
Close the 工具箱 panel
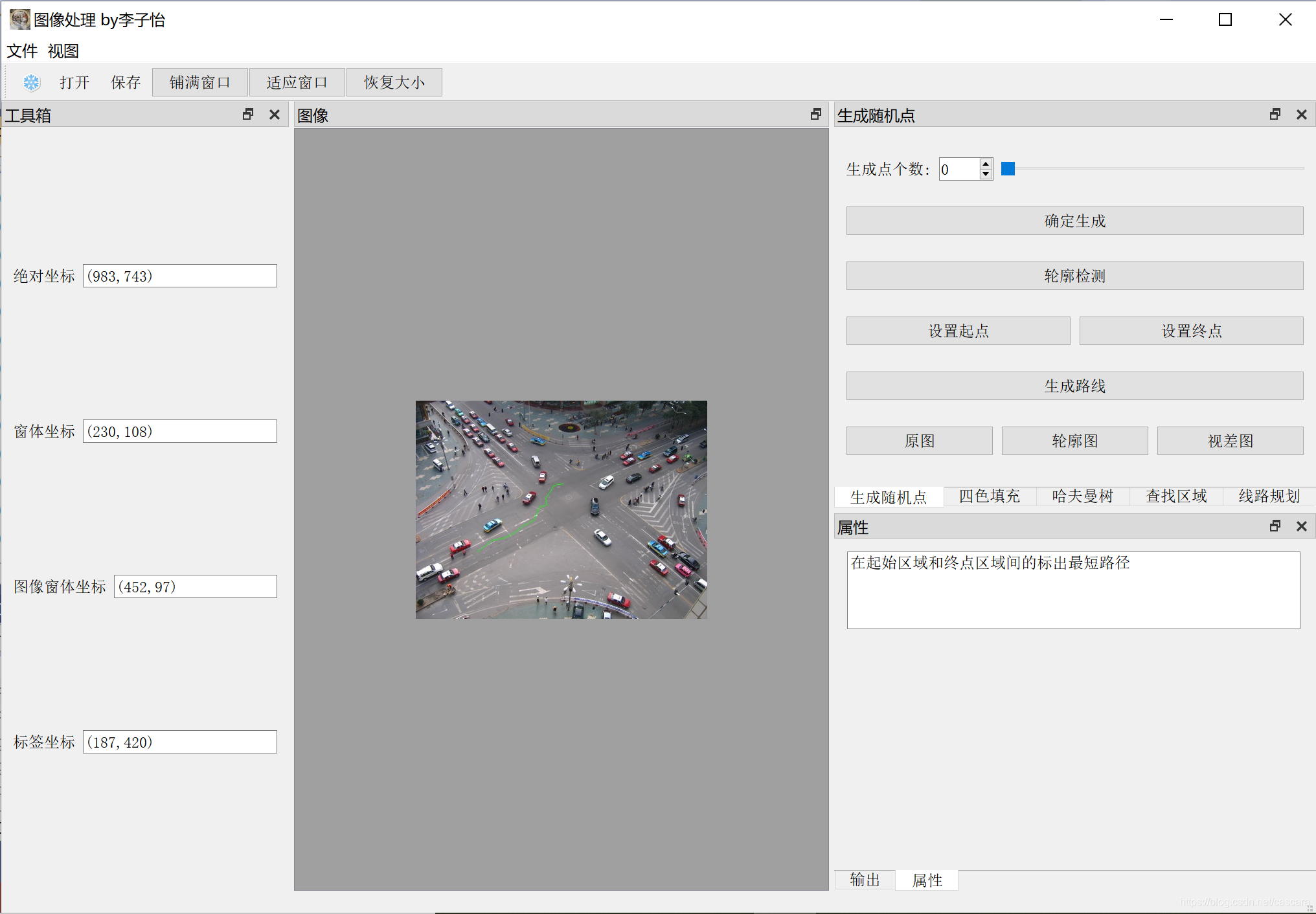coord(275,115)
